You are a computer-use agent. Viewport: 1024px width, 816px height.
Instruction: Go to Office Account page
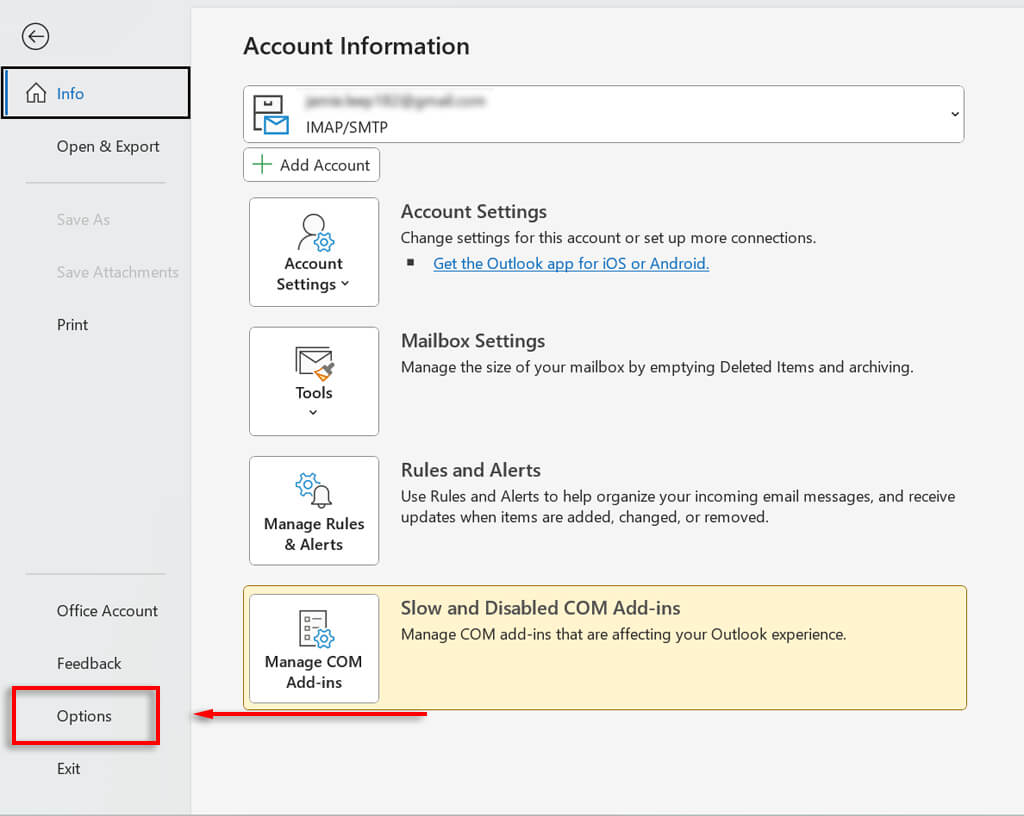click(x=107, y=611)
